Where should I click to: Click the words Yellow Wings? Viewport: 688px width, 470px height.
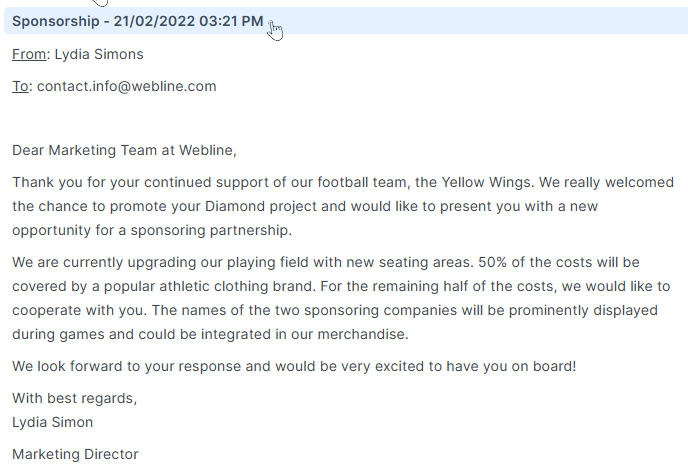[x=486, y=182]
